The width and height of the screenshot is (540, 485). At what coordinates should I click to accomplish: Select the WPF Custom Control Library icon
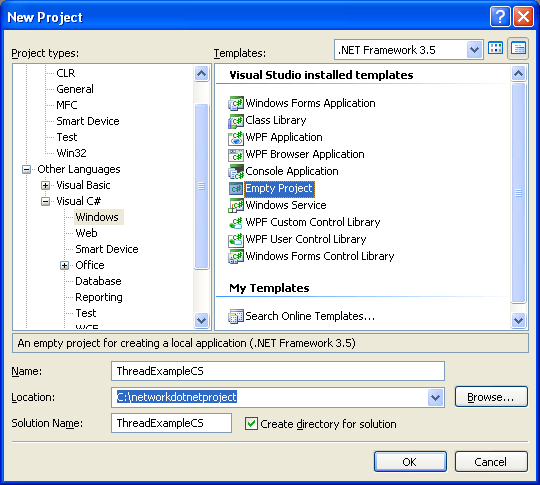pos(236,222)
